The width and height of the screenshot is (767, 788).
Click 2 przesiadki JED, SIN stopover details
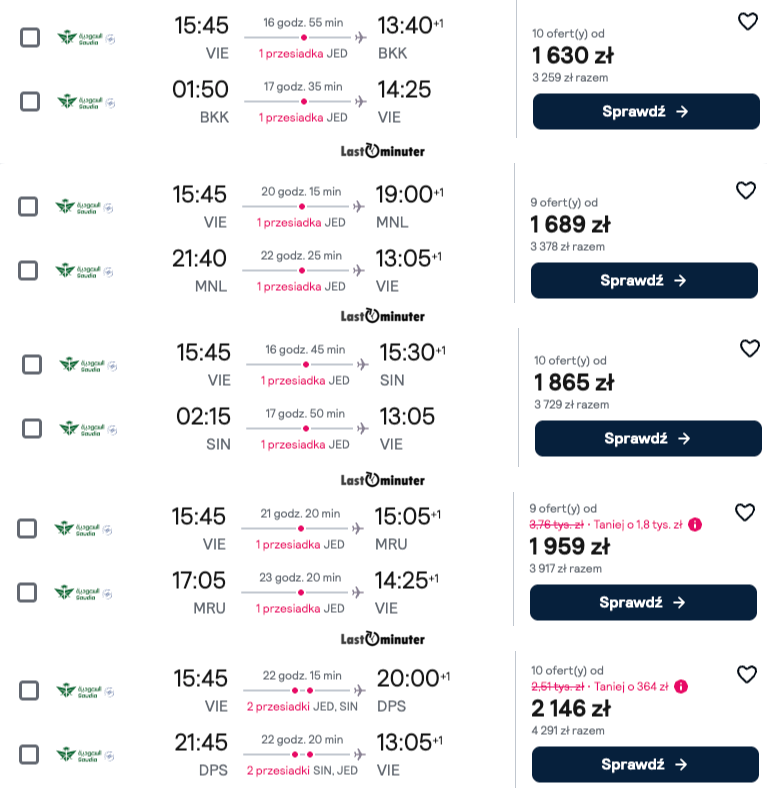coord(302,707)
